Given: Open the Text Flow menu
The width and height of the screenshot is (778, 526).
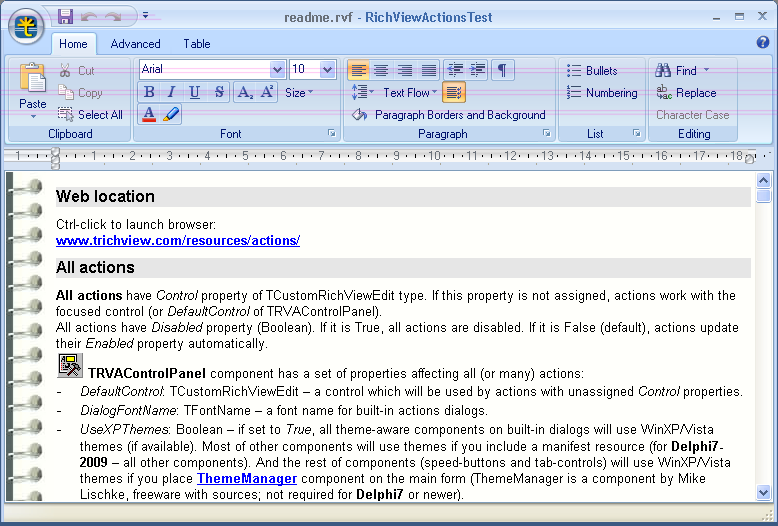Looking at the screenshot, I should [x=410, y=92].
